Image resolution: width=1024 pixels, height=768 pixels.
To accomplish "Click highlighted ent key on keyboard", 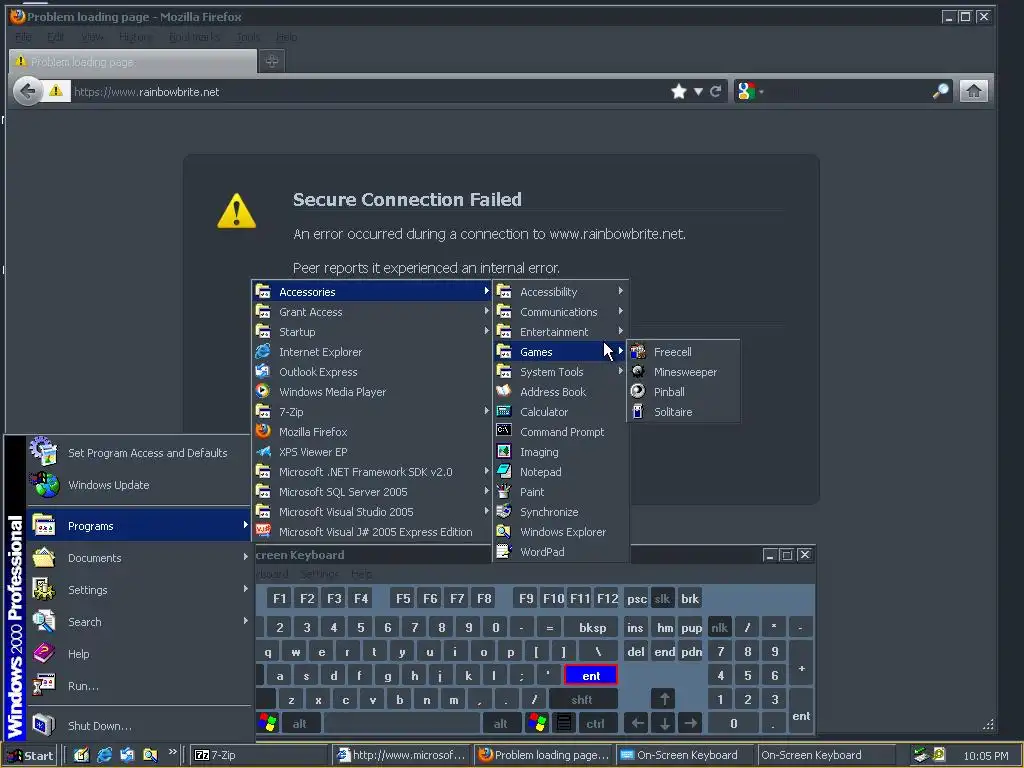I will pos(590,675).
